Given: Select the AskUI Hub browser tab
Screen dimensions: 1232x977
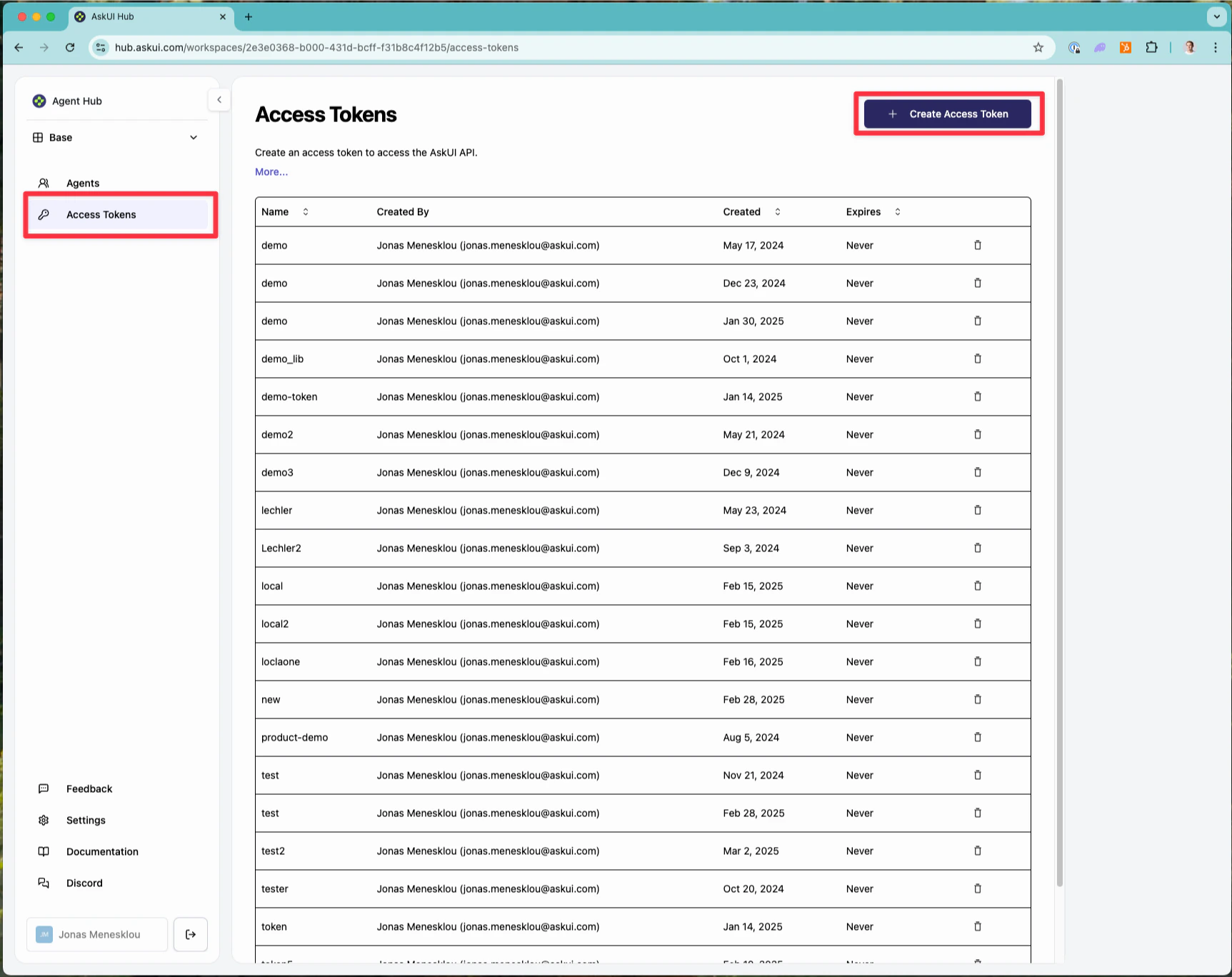Looking at the screenshot, I should coord(151,16).
